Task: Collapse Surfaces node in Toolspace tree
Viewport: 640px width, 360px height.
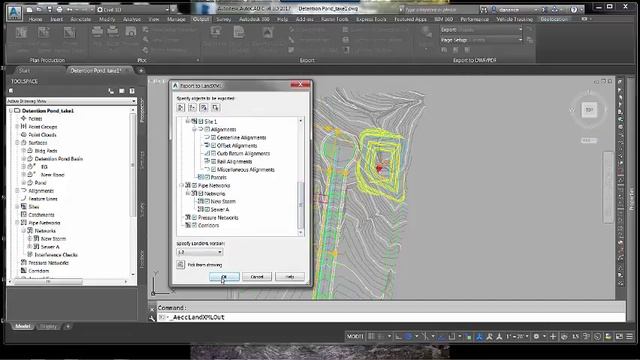Action: (x=18, y=143)
